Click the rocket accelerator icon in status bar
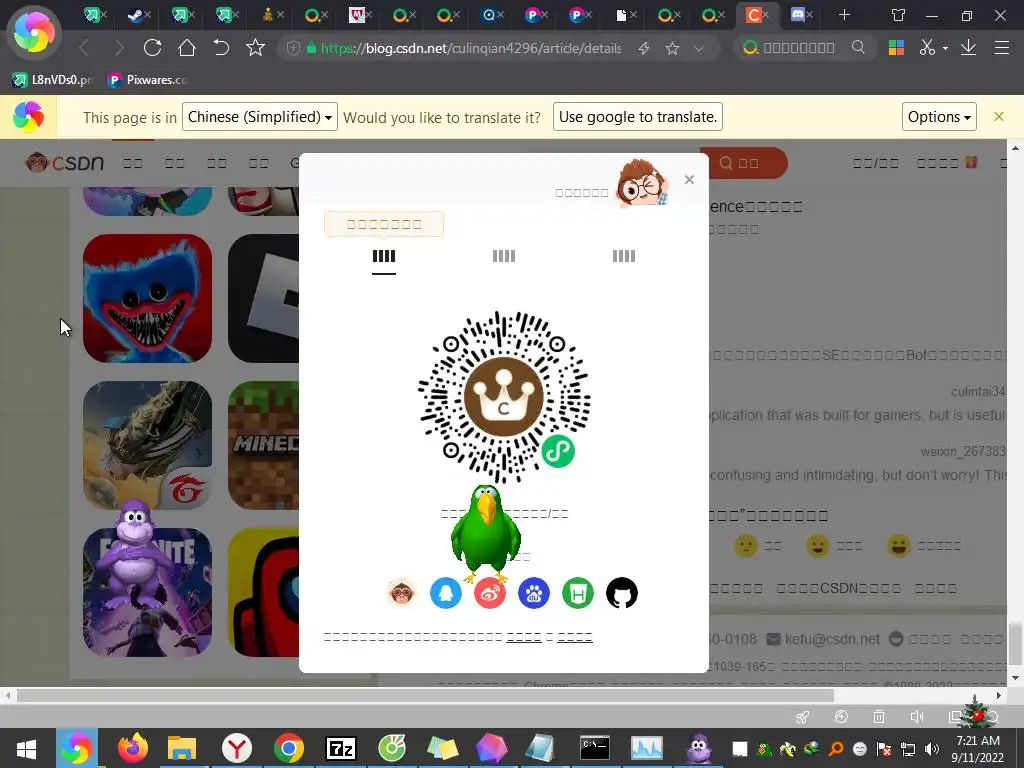The image size is (1024, 768). coord(803,717)
